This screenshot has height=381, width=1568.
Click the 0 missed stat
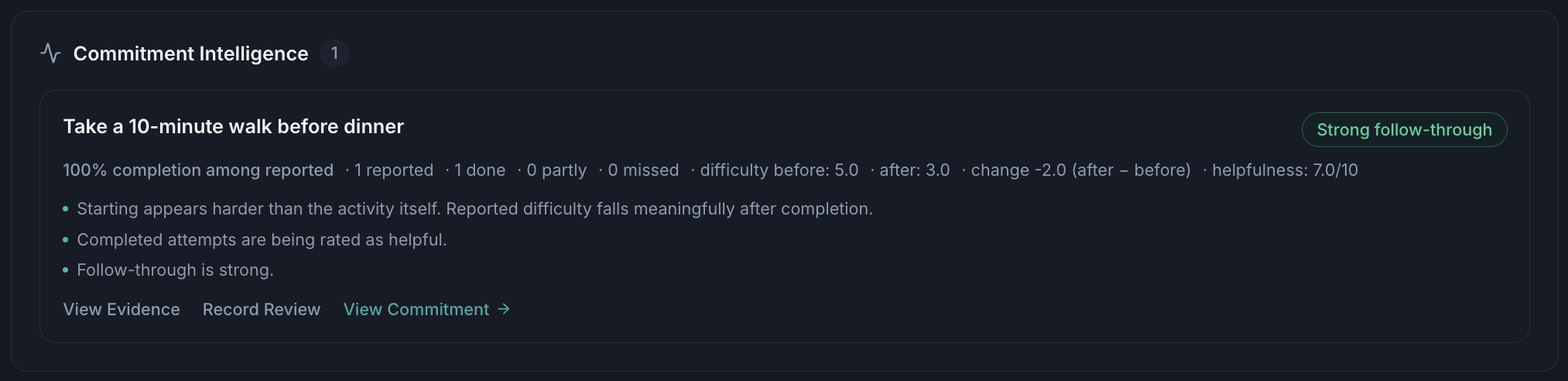[x=643, y=170]
